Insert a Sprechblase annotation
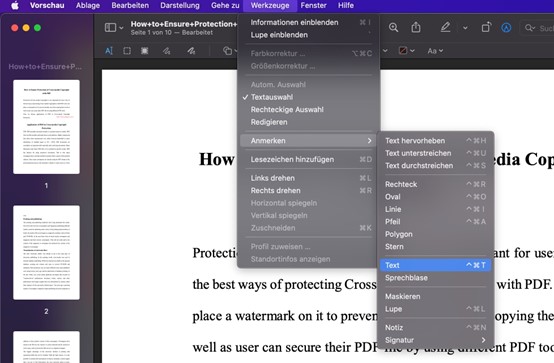The height and width of the screenshot is (363, 554). (x=435, y=278)
